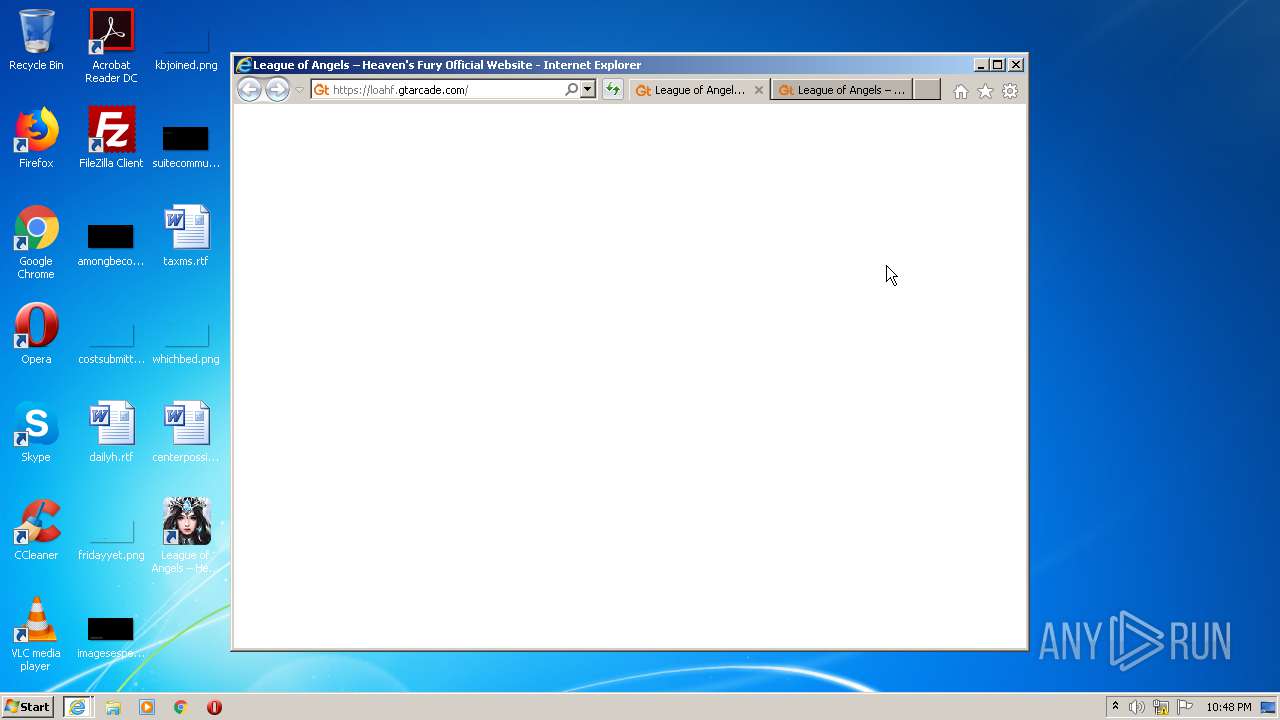Select the Firefox desktop shortcut
Screen dimensions: 1280x720
[36, 138]
